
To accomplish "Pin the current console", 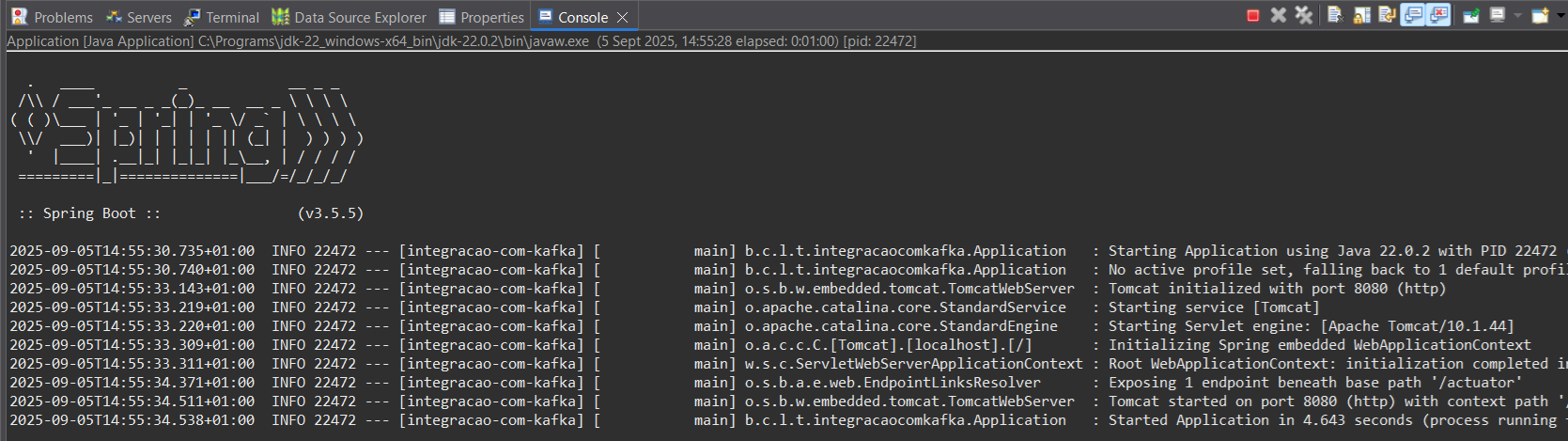I will (x=1471, y=15).
